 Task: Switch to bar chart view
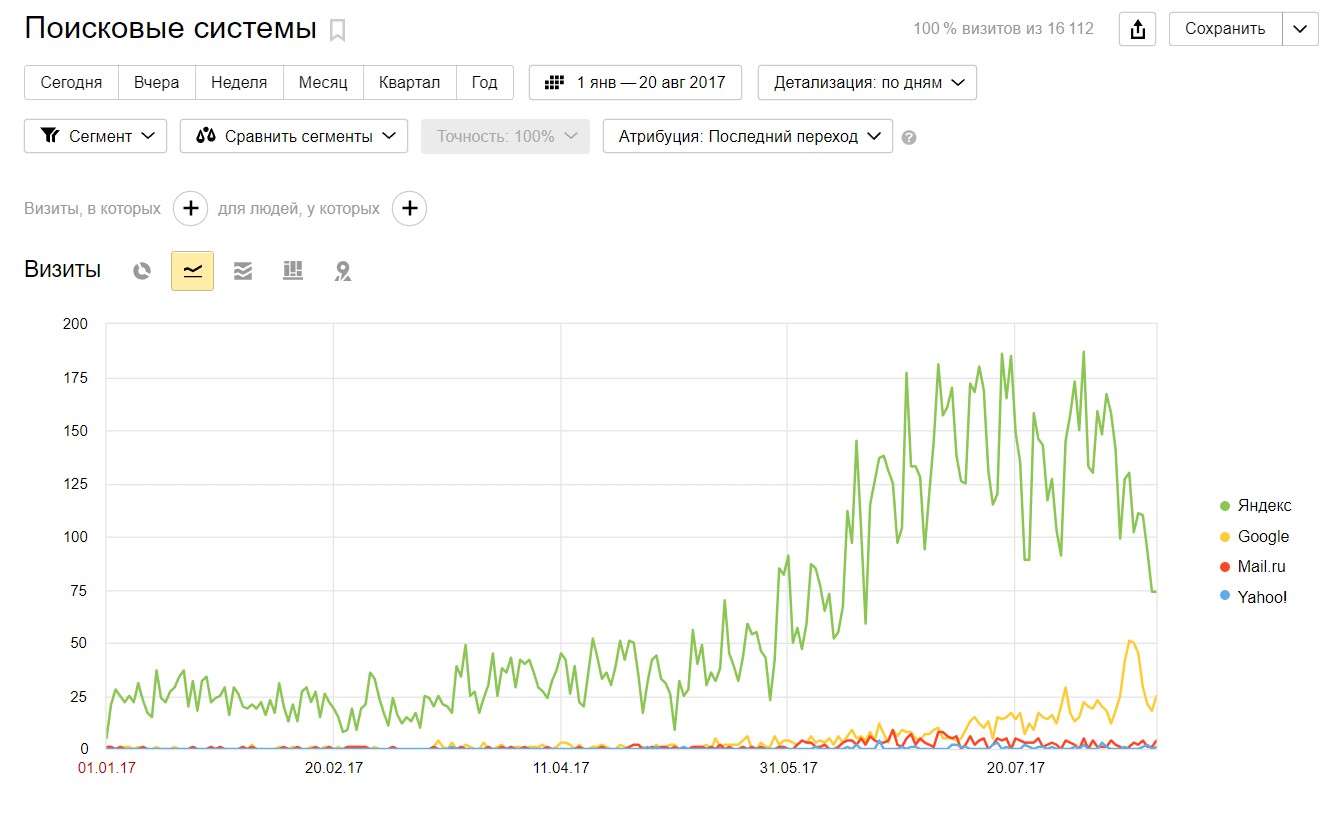[293, 271]
